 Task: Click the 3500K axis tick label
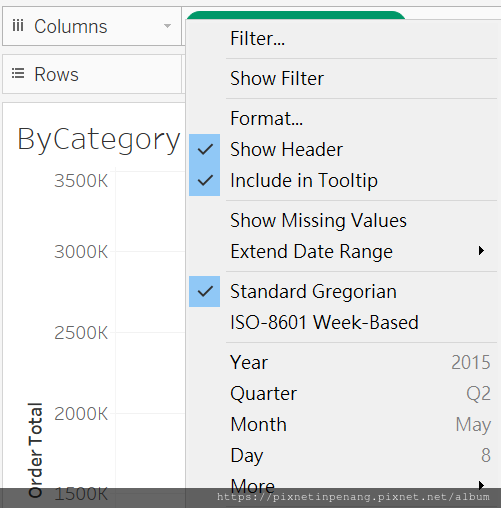coord(81,181)
